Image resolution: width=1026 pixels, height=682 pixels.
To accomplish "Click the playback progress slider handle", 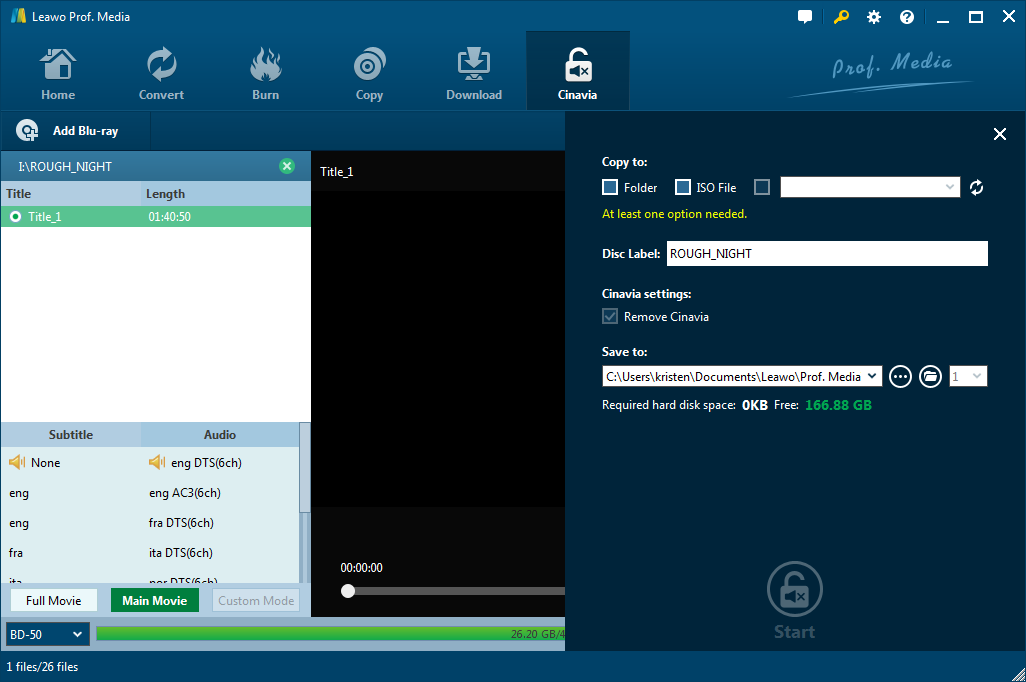I will 348,591.
